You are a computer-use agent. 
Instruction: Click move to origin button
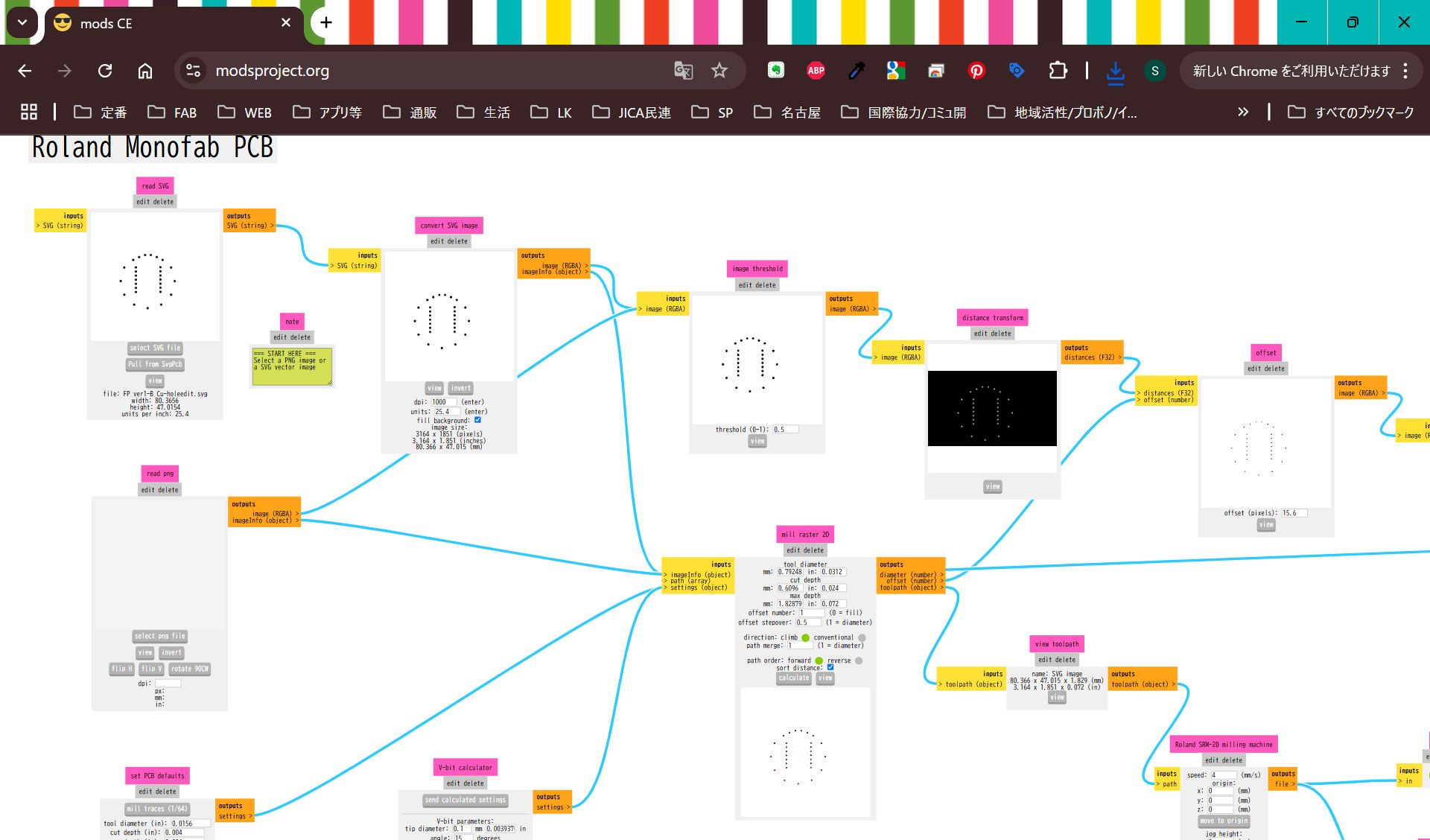point(1223,821)
